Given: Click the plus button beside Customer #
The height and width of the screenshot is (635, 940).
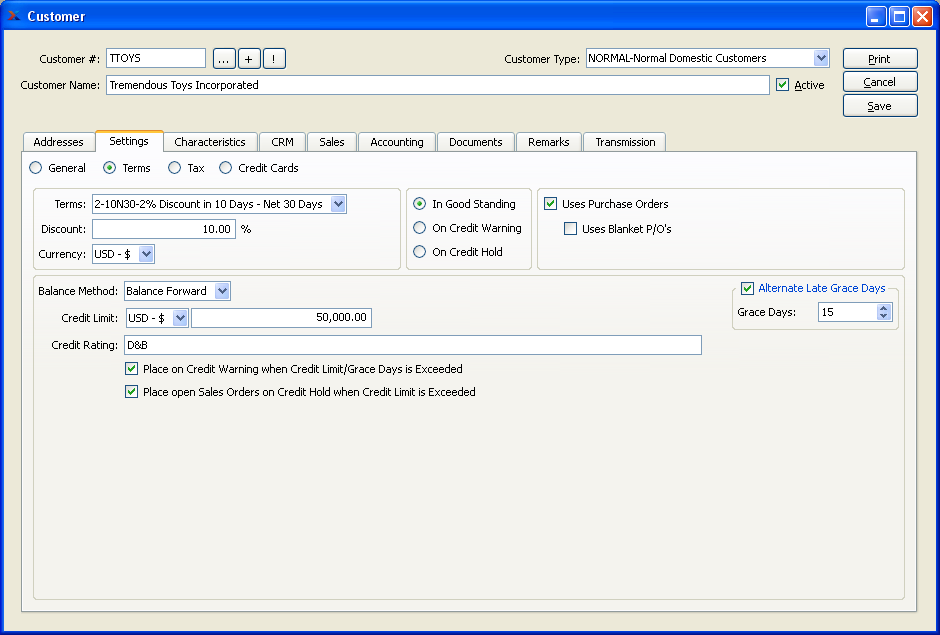Looking at the screenshot, I should pyautogui.click(x=249, y=59).
